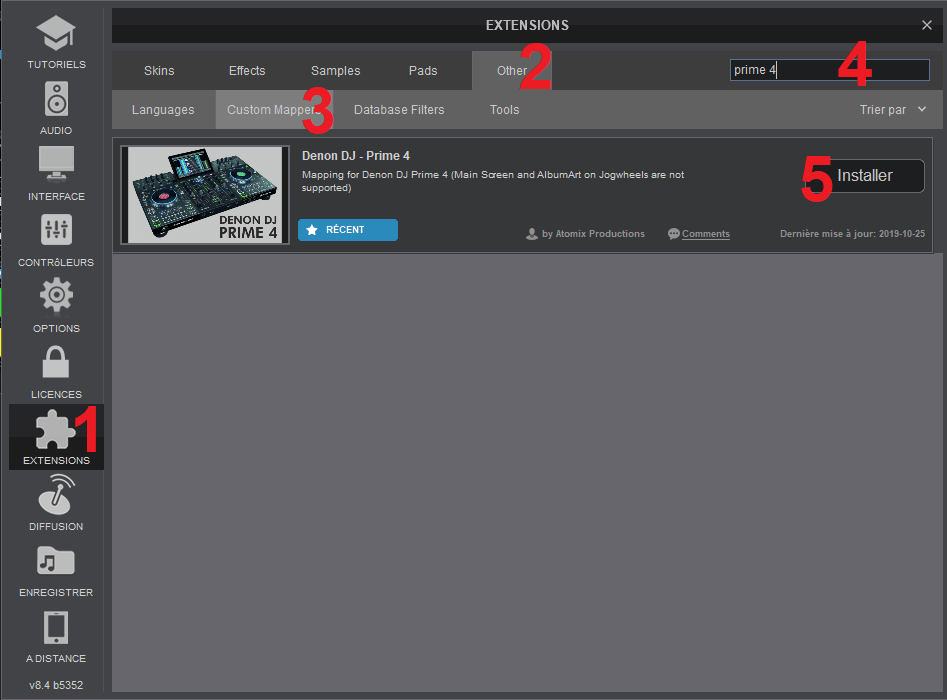
Task: Open Options gear icon
Action: pos(56,297)
